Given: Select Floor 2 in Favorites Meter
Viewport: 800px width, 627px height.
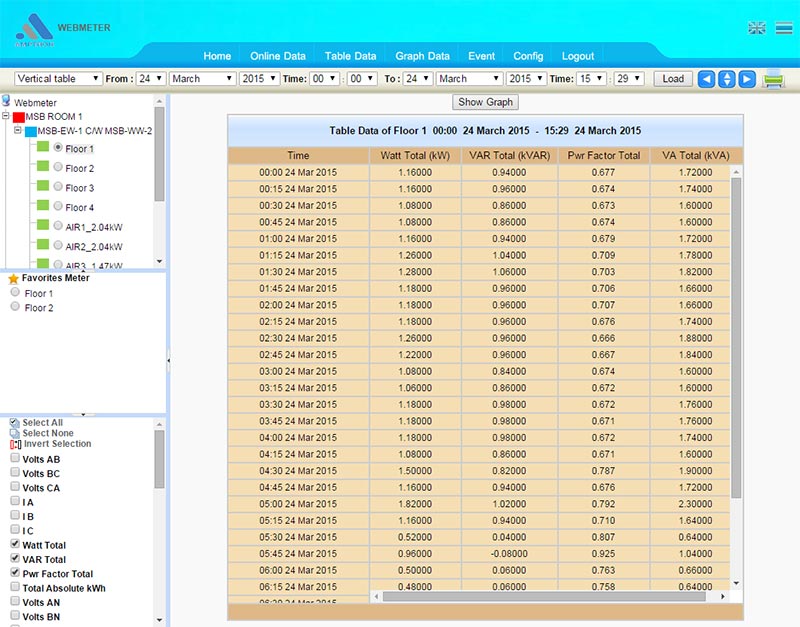Looking at the screenshot, I should click(15, 306).
